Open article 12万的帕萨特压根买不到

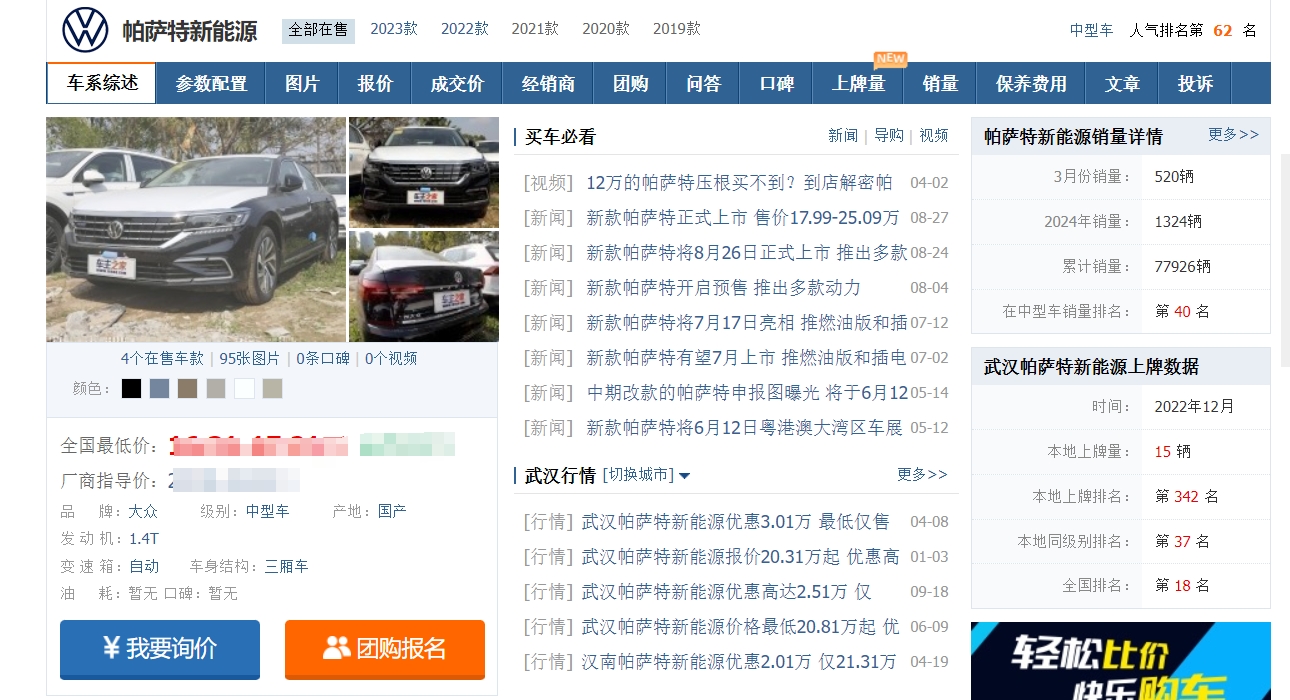[x=739, y=182]
